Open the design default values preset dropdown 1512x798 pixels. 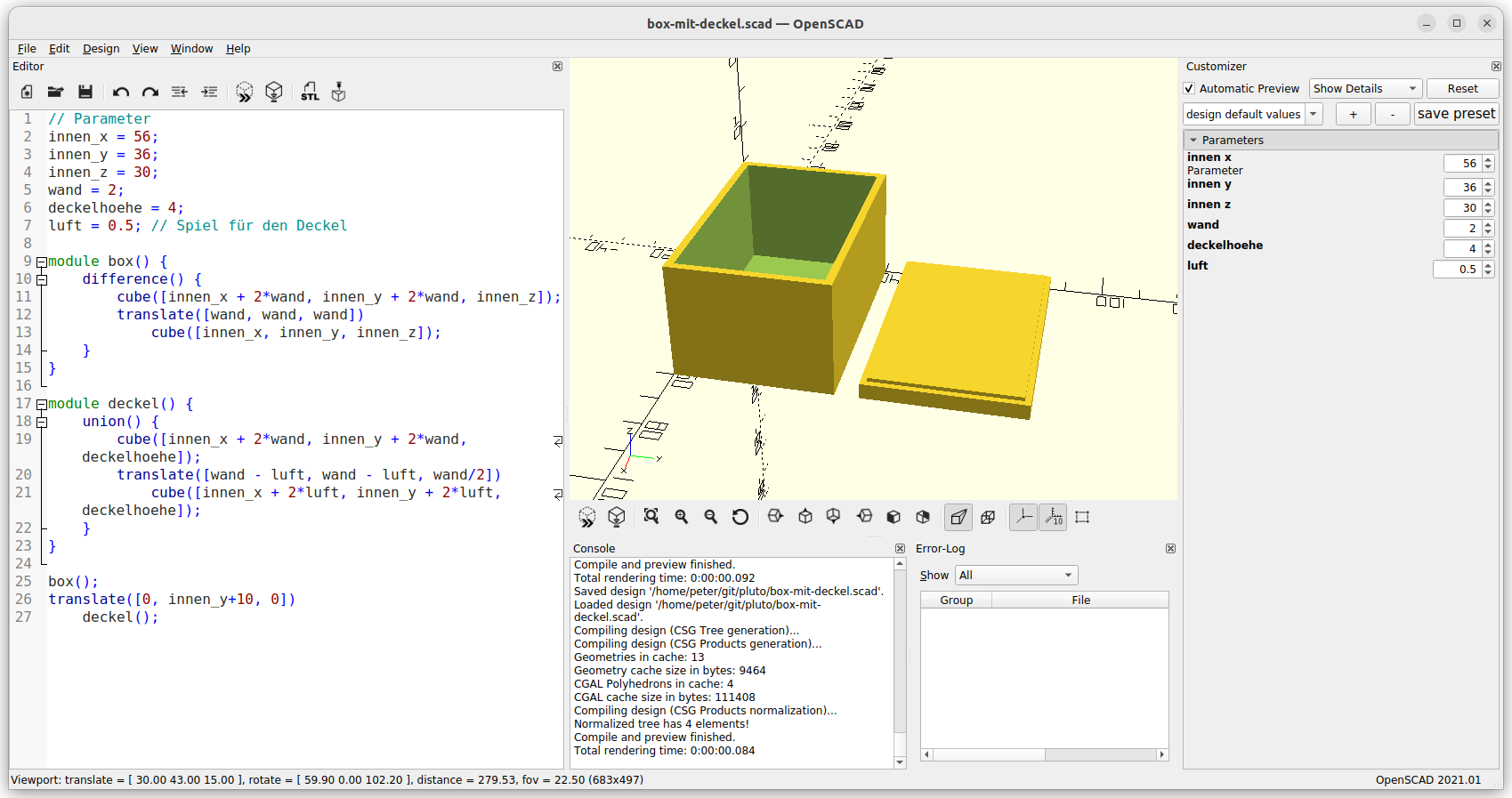1252,114
